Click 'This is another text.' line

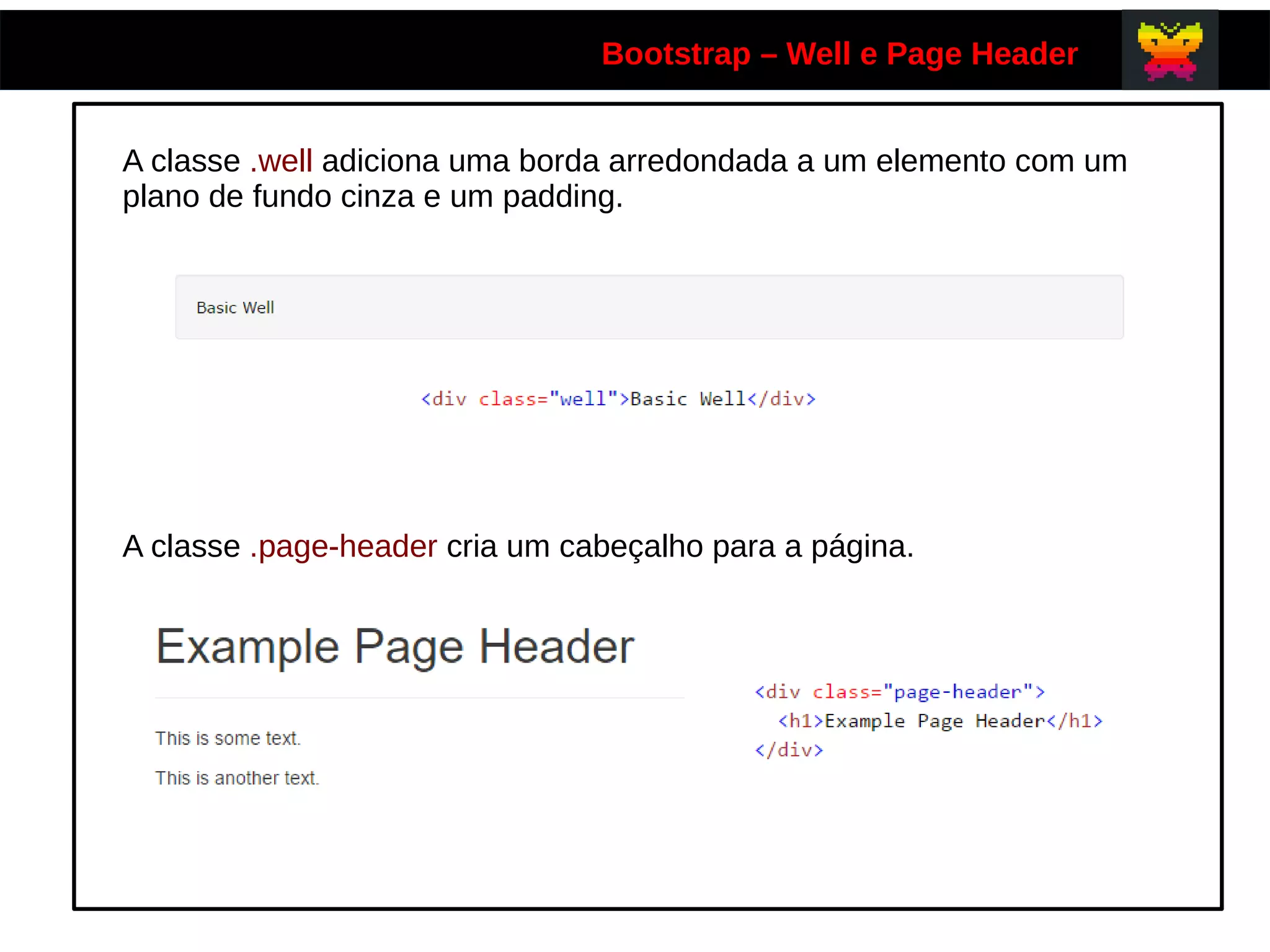point(237,778)
